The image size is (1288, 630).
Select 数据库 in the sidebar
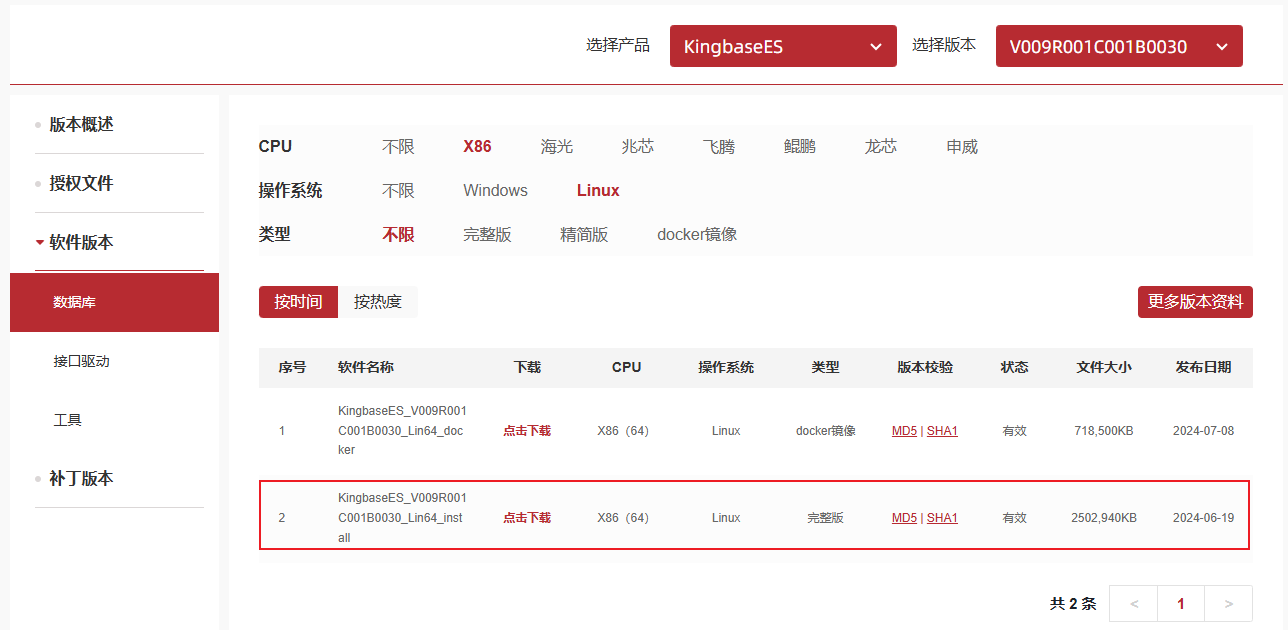[114, 302]
